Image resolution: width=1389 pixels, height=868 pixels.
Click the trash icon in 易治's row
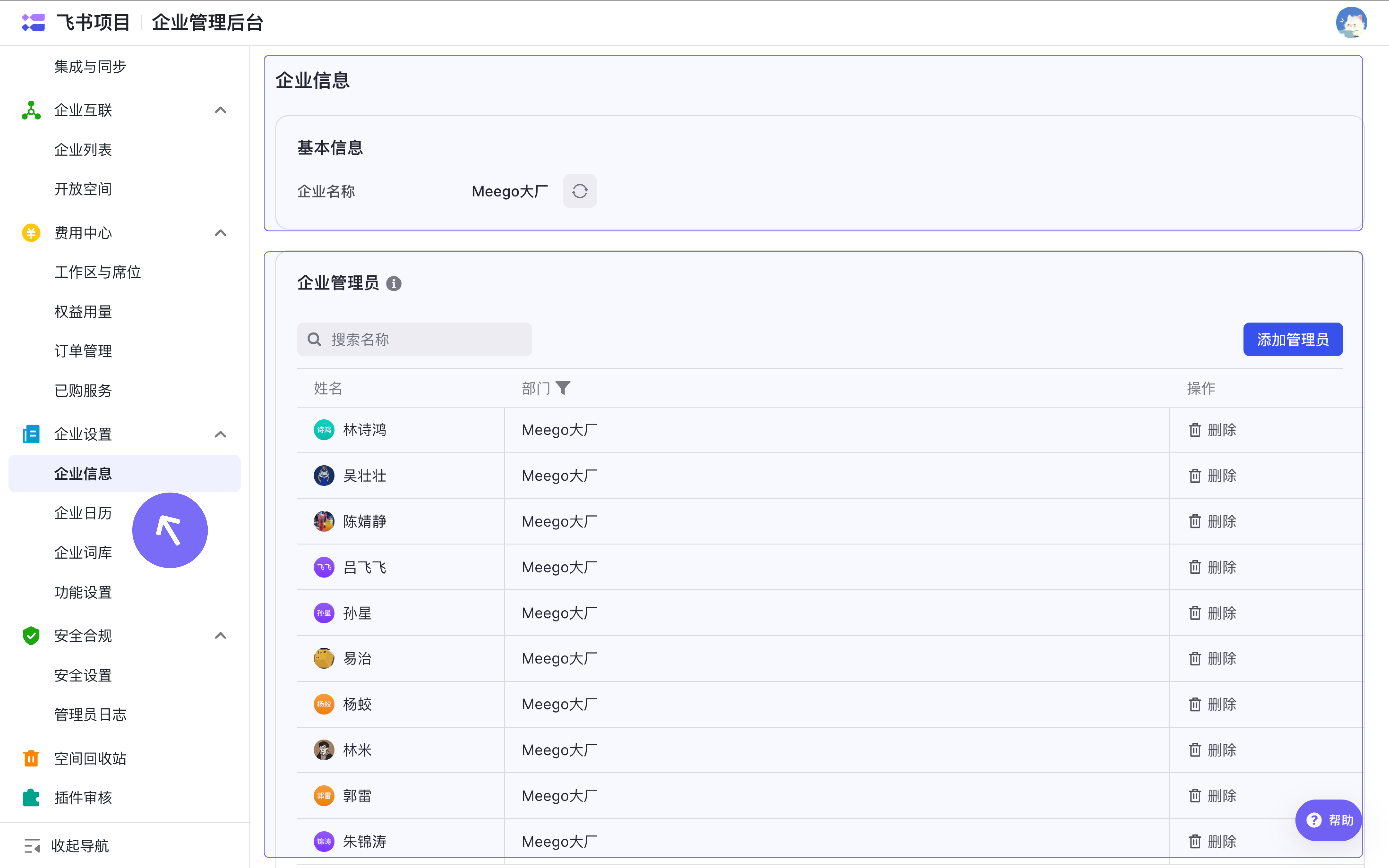click(x=1195, y=659)
